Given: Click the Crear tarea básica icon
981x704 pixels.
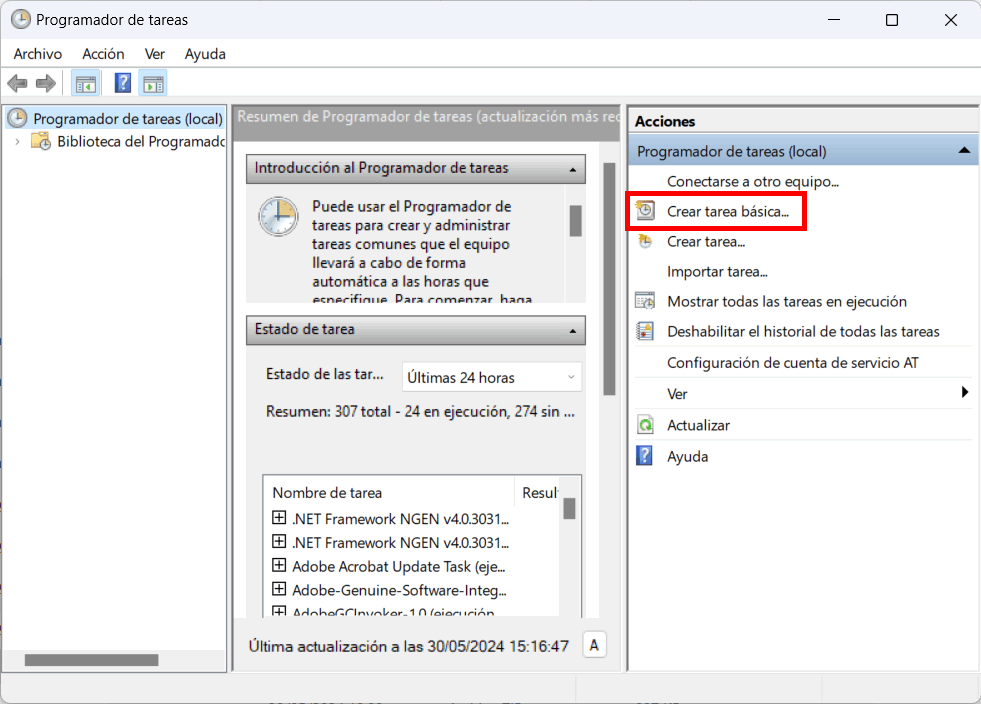Looking at the screenshot, I should (x=646, y=211).
